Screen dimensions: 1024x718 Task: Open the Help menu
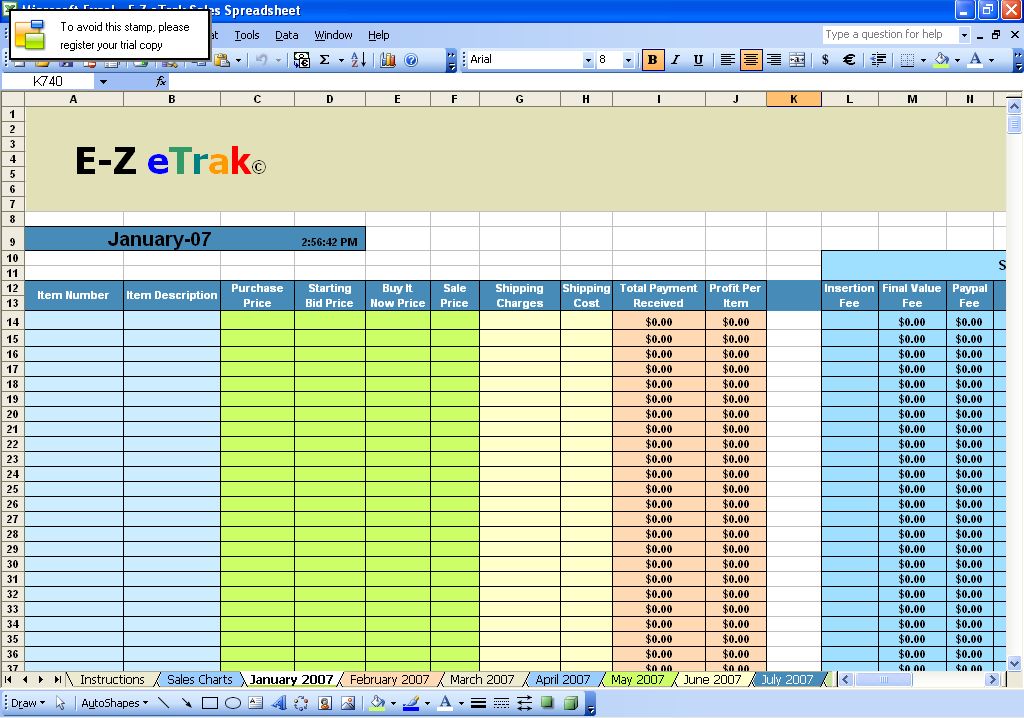click(x=378, y=35)
